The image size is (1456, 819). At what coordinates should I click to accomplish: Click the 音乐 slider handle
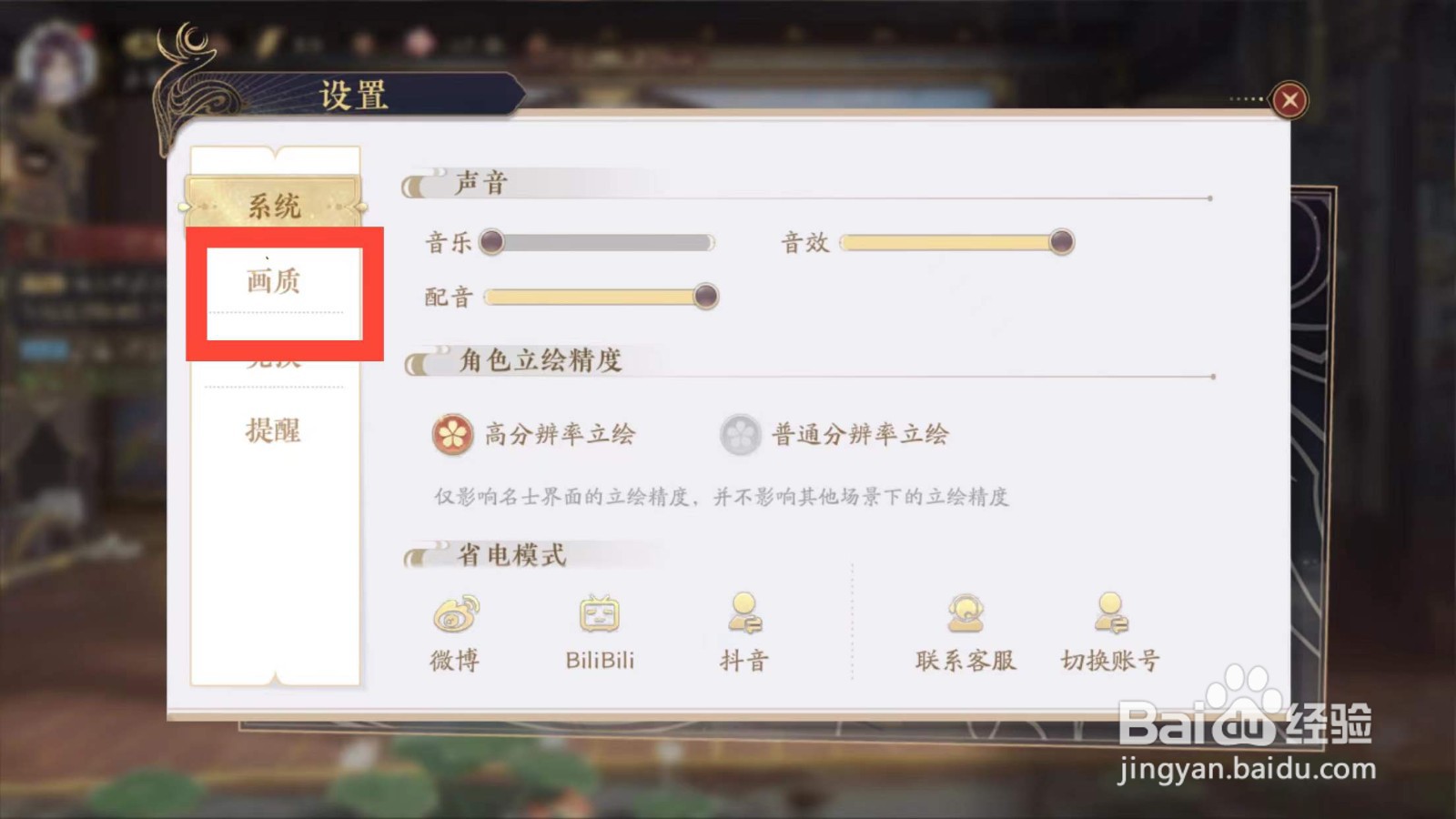tap(491, 242)
